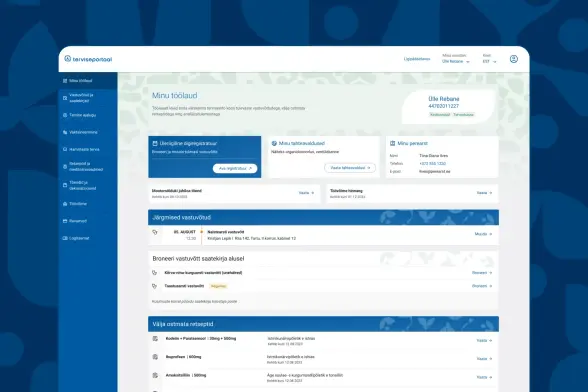Click the Välja ostmata retseptid section header
The width and height of the screenshot is (588, 392).
click(x=323, y=324)
